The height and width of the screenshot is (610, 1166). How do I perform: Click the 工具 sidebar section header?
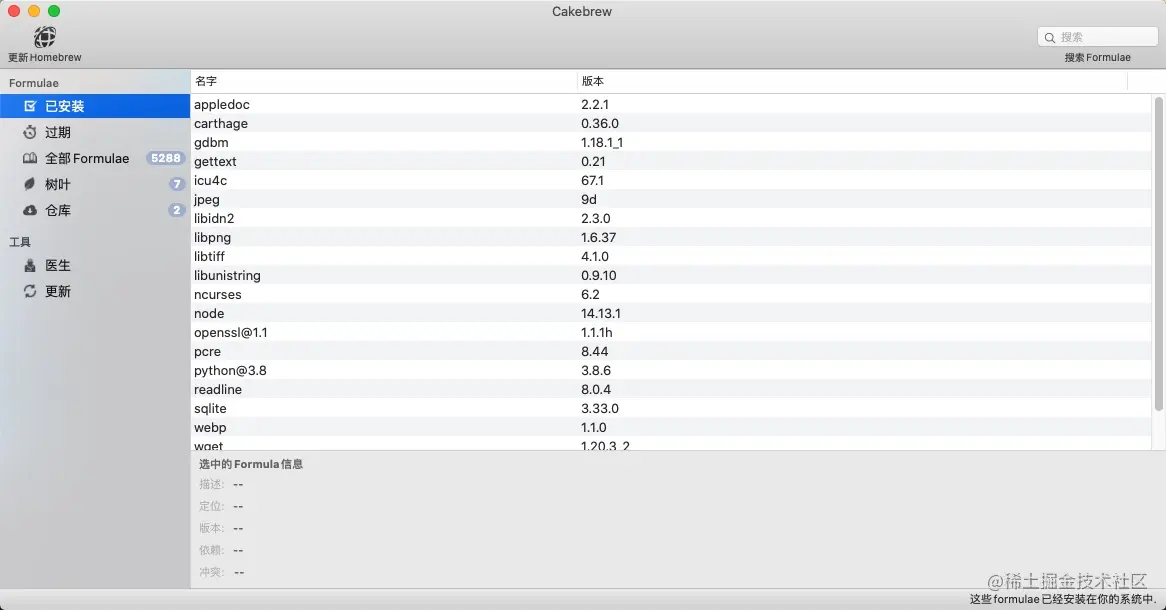[20, 242]
